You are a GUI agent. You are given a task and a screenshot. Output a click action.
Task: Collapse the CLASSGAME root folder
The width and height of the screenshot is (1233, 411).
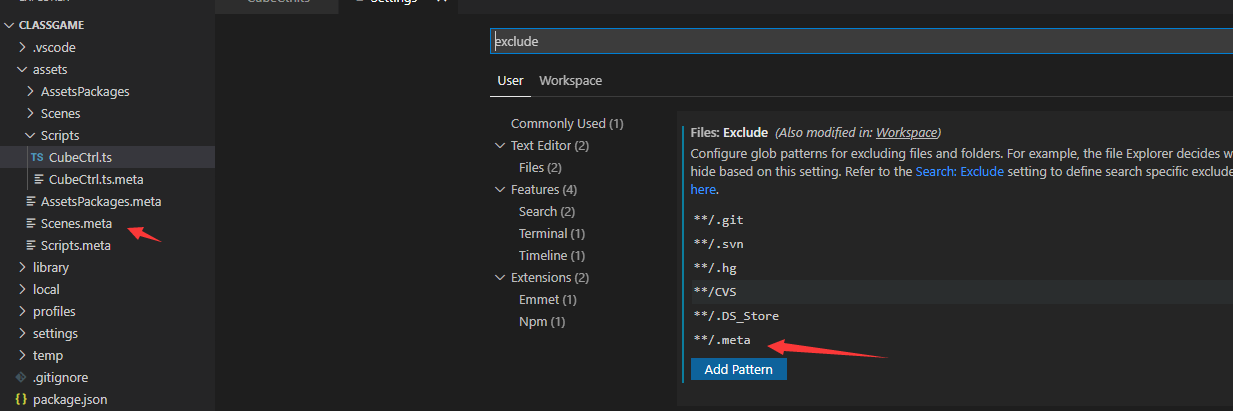pyautogui.click(x=10, y=25)
